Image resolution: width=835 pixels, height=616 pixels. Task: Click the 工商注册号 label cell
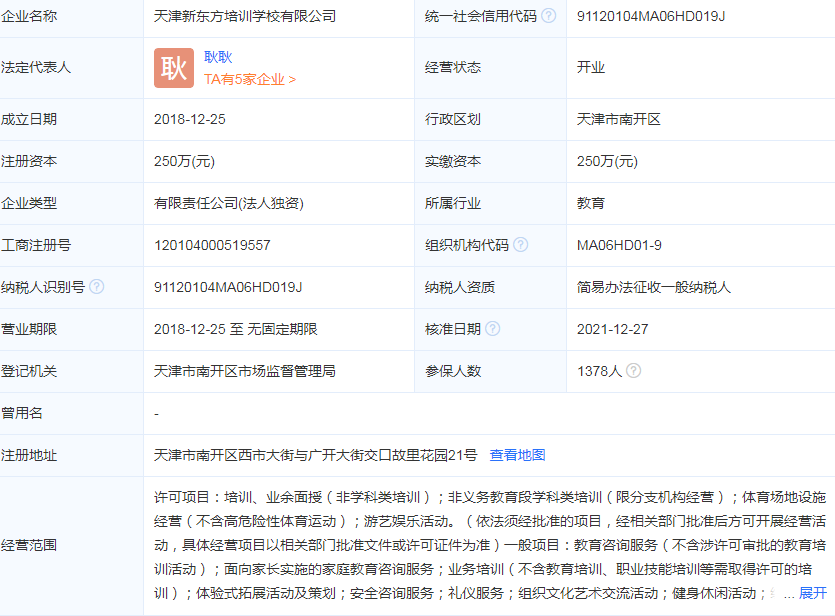click(71, 245)
